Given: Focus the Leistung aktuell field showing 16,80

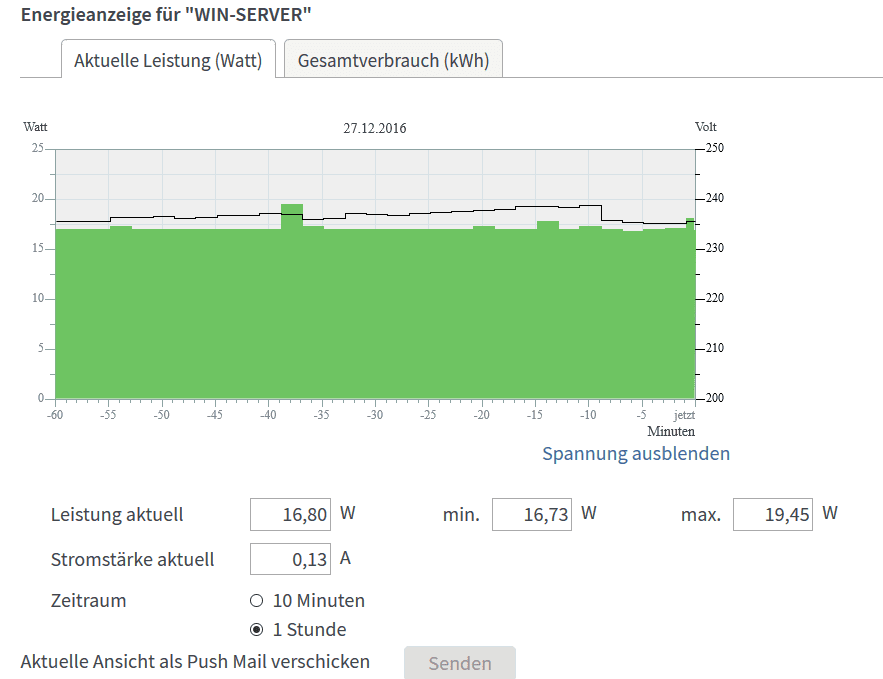Looking at the screenshot, I should pos(290,514).
